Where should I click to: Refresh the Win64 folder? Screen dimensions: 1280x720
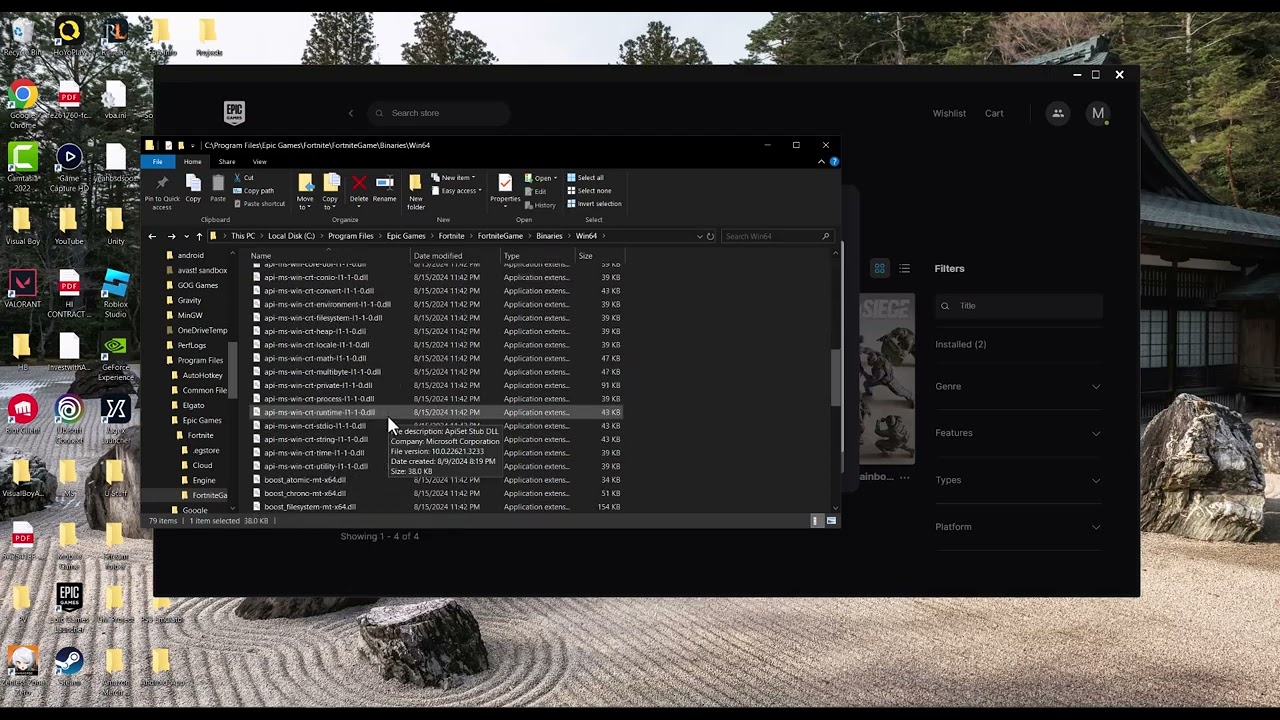(x=710, y=236)
